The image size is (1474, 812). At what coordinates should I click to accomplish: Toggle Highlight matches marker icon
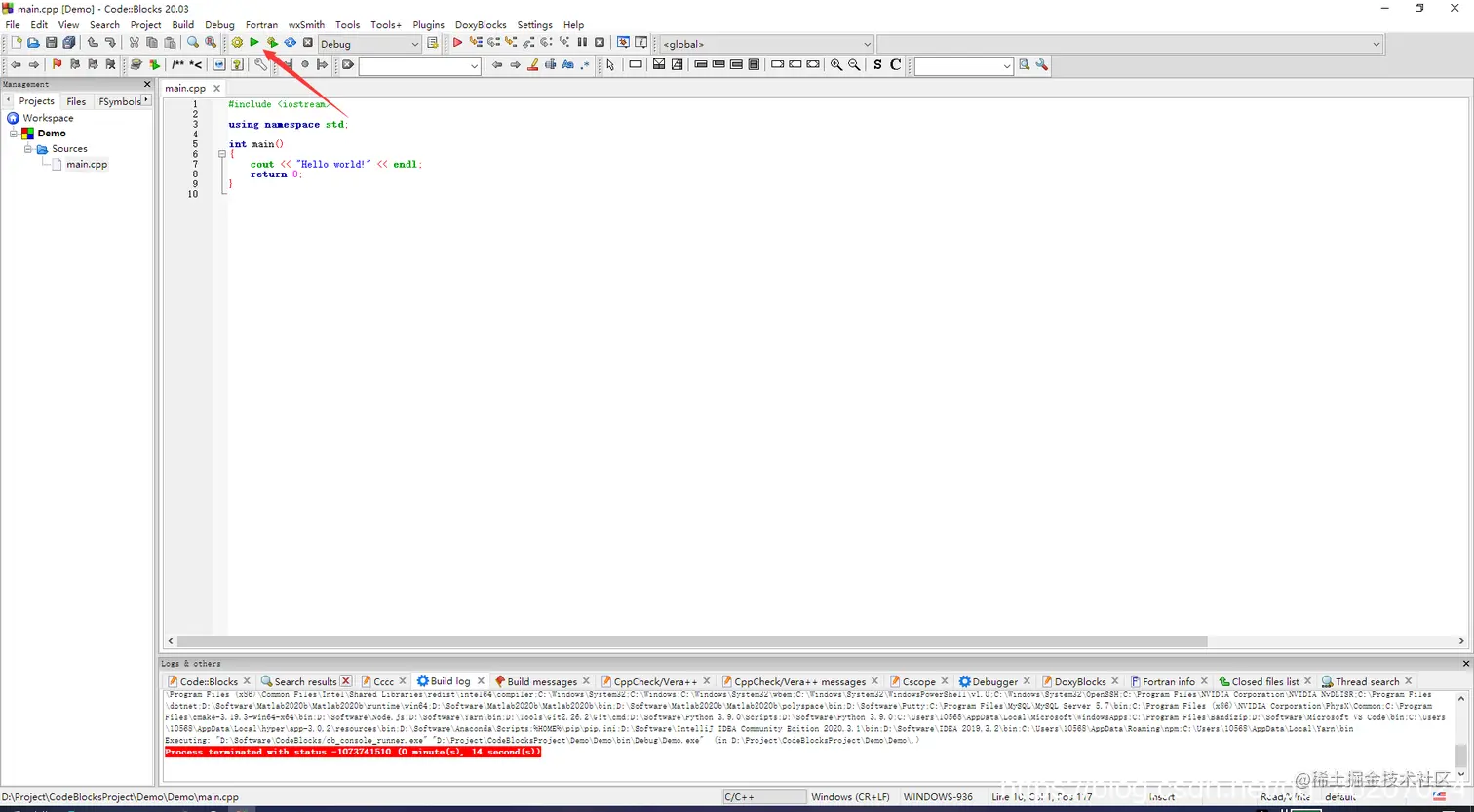coord(532,65)
